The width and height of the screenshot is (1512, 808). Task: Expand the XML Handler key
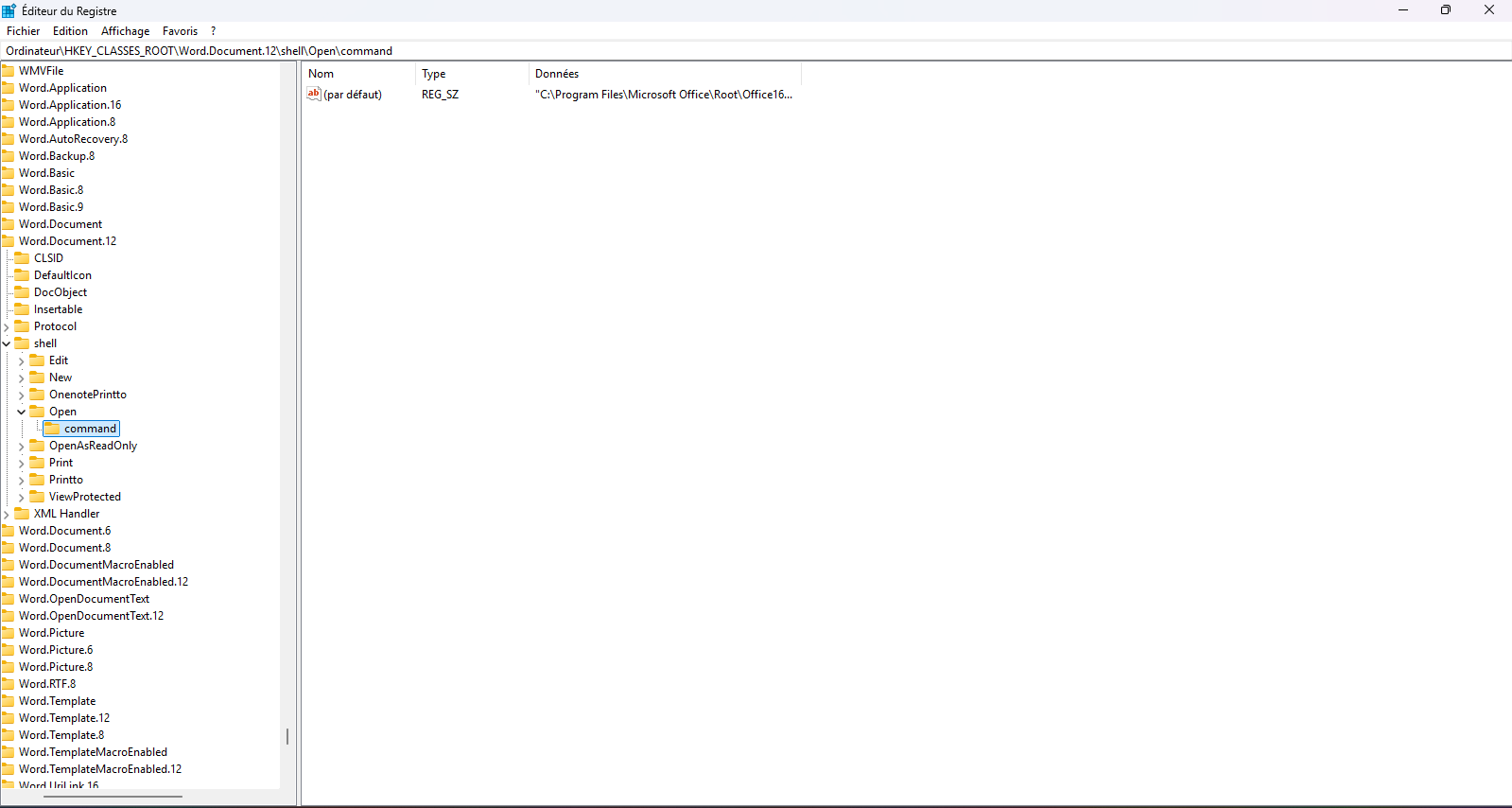[7, 514]
